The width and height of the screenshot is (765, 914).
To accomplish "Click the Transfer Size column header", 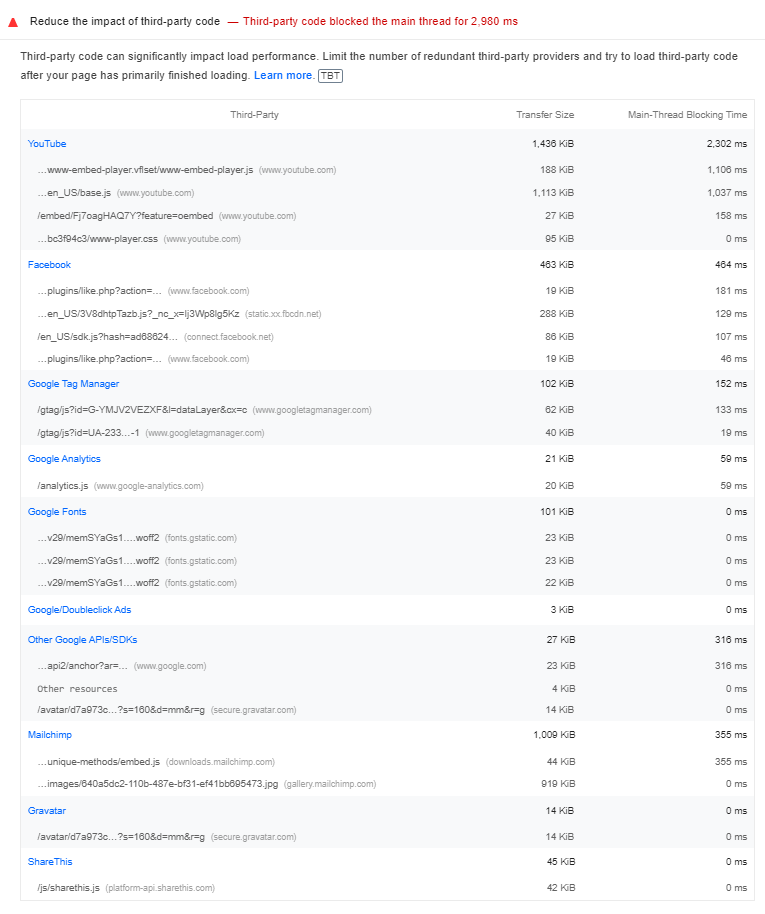I will click(546, 114).
